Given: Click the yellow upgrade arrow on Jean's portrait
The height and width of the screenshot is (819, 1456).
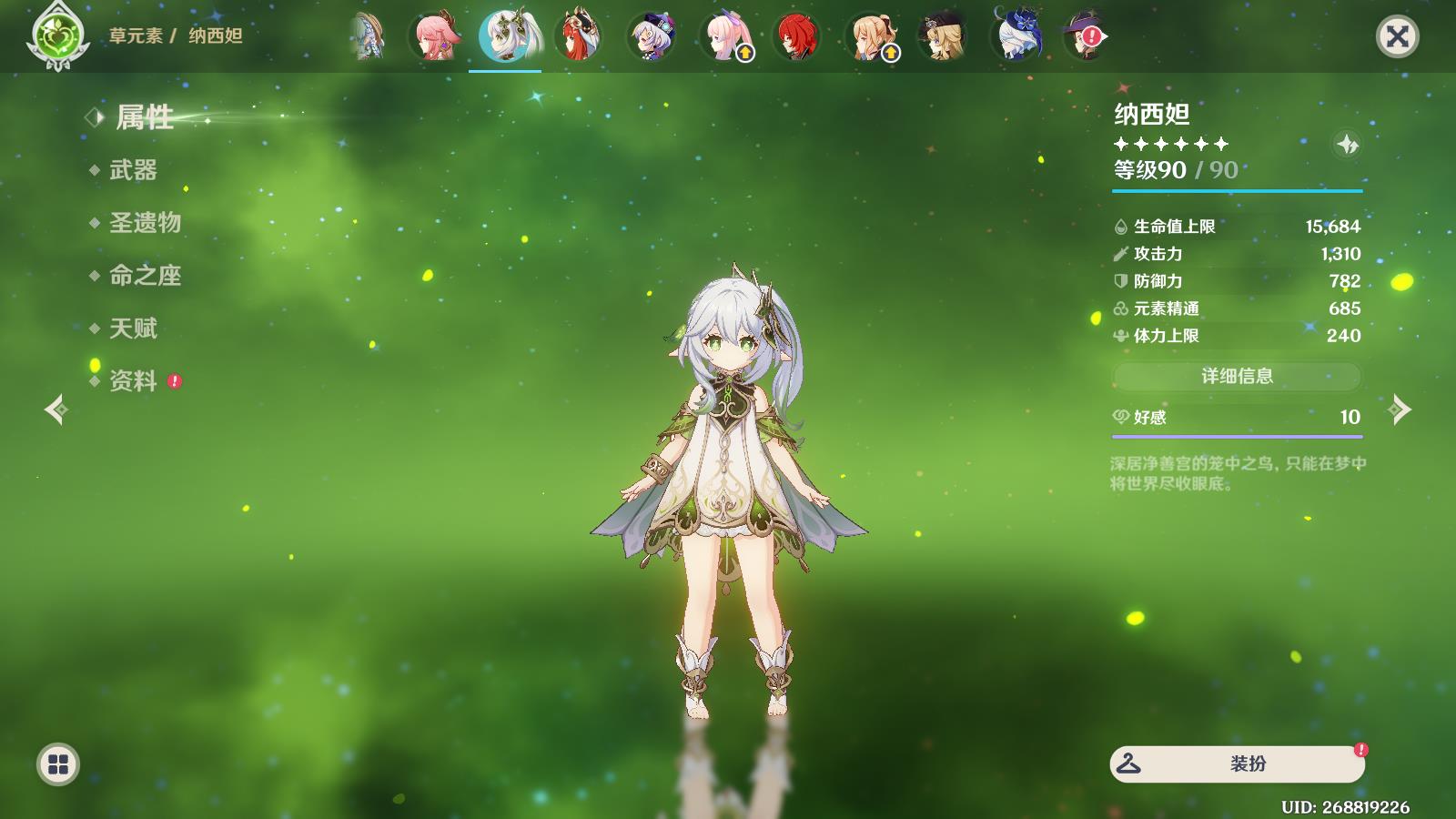Looking at the screenshot, I should pyautogui.click(x=890, y=53).
